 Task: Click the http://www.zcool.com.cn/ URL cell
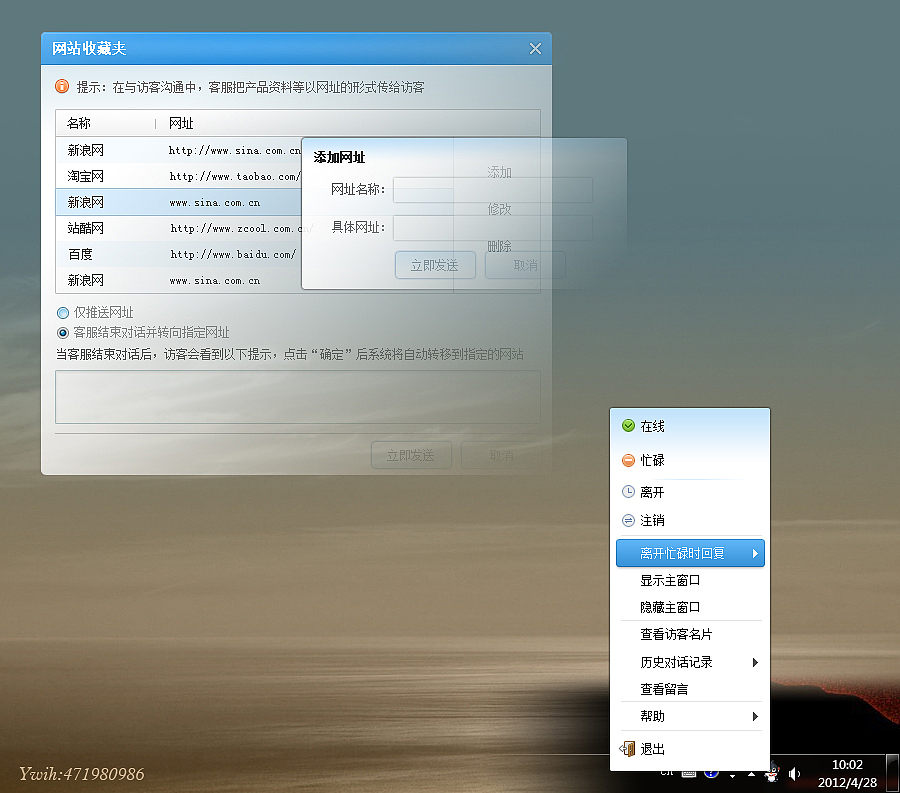click(240, 228)
